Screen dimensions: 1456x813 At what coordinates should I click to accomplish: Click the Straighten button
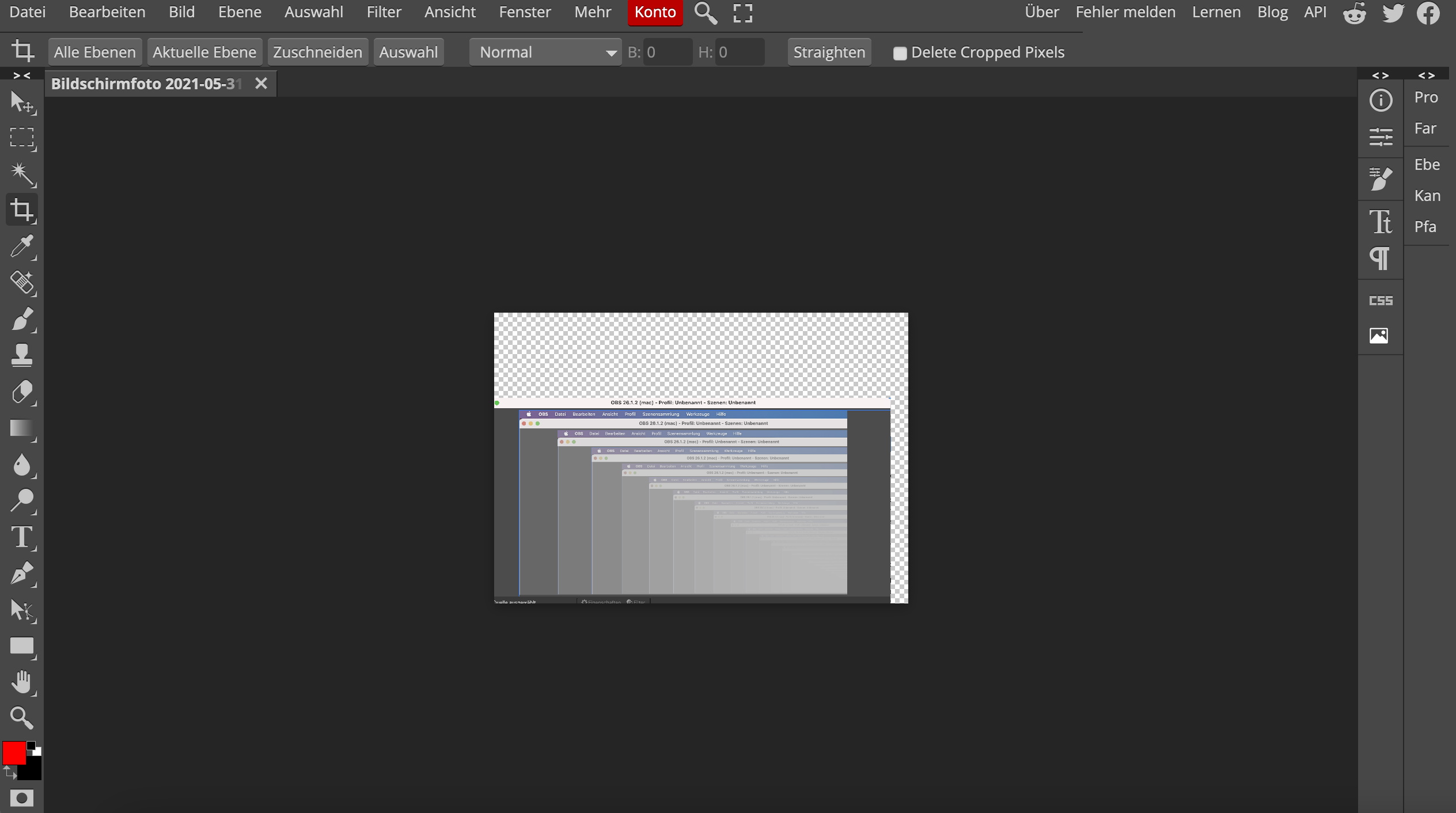[829, 52]
